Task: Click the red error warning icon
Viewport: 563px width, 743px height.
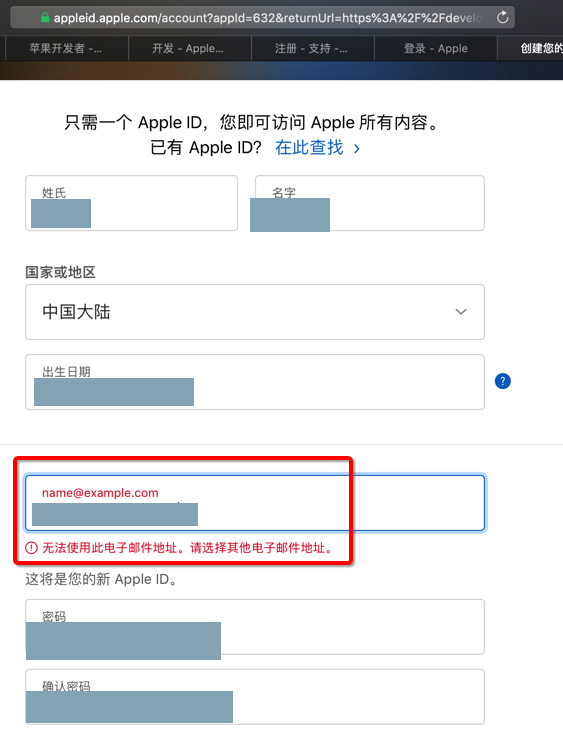Action: coord(31,548)
